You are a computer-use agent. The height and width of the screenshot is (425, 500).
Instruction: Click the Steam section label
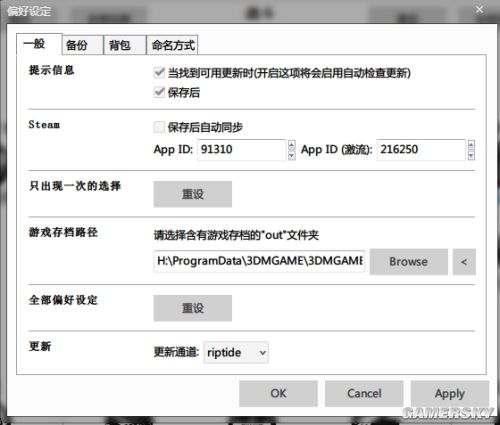point(44,125)
